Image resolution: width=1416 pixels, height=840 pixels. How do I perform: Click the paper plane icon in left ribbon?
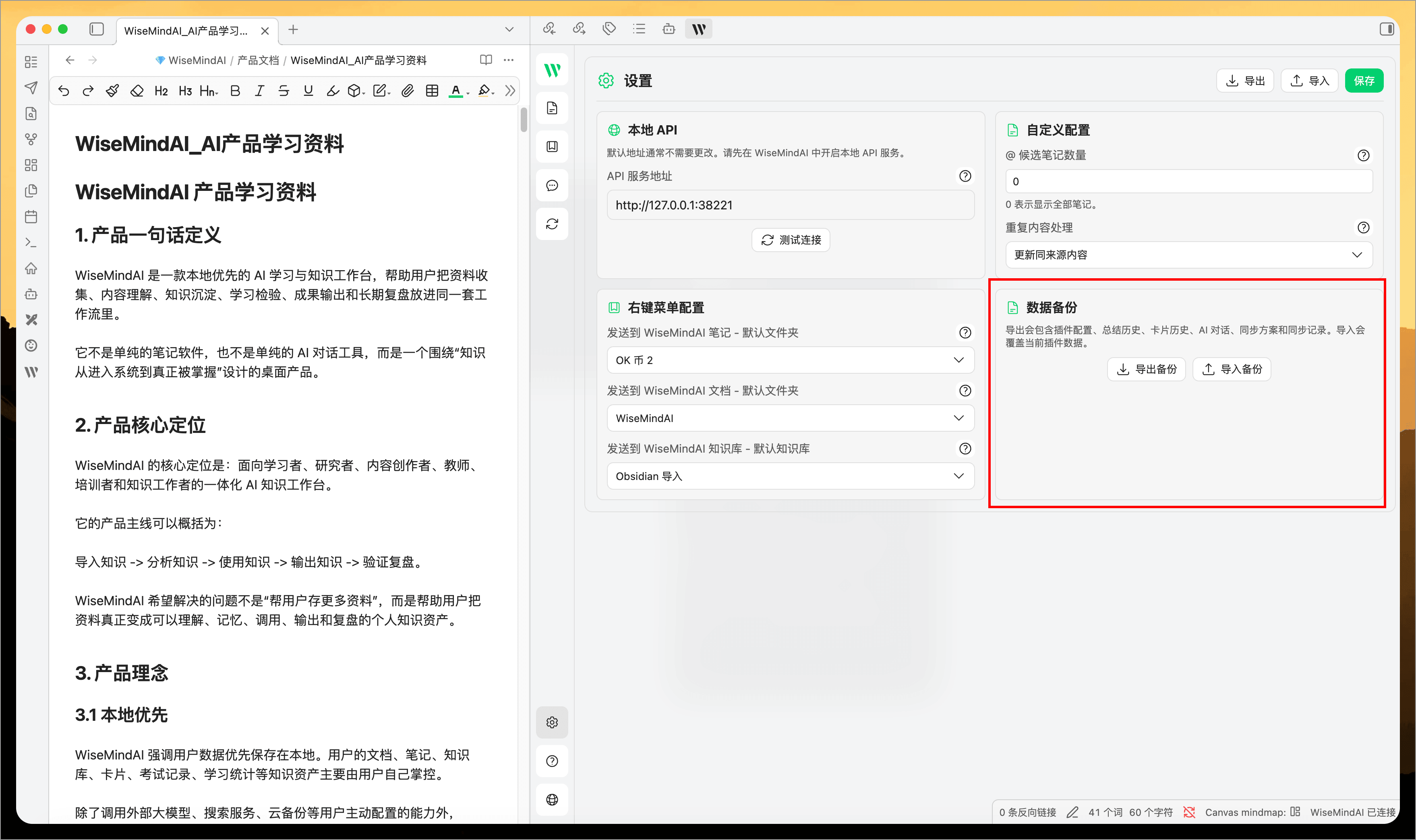pos(31,88)
